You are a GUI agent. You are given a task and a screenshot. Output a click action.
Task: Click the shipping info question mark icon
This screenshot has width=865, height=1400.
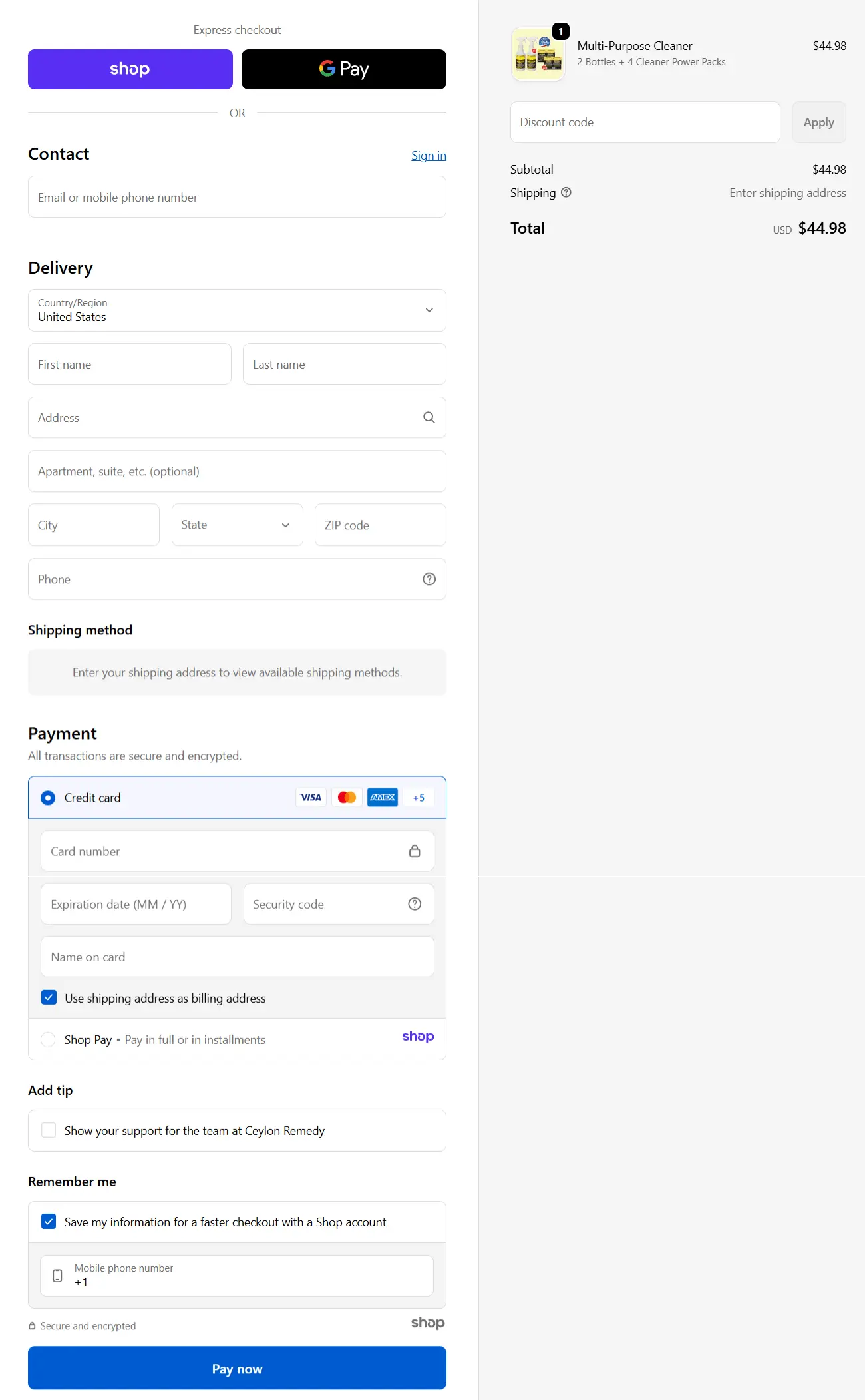coord(566,192)
